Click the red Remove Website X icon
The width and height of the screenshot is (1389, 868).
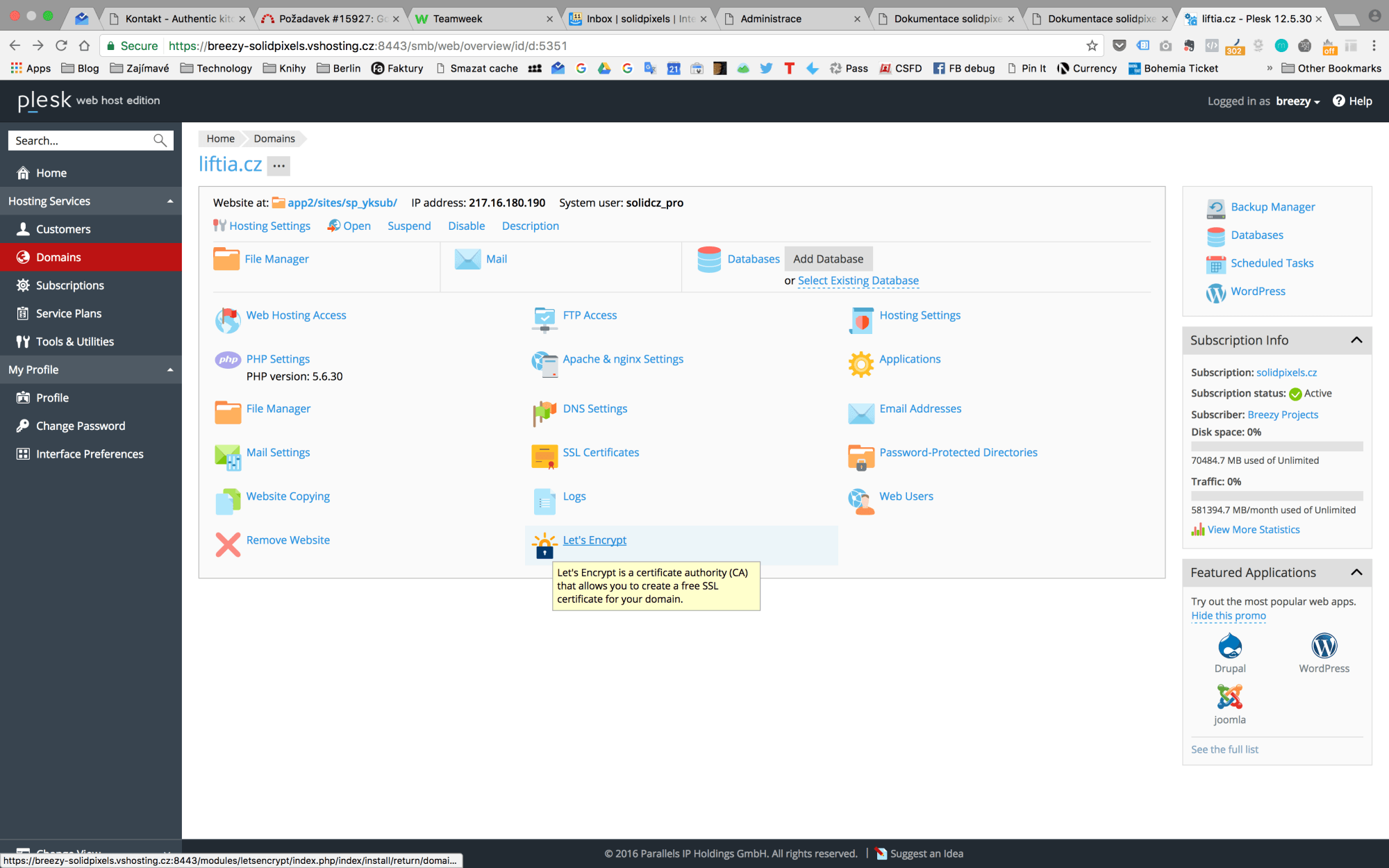[x=228, y=545]
